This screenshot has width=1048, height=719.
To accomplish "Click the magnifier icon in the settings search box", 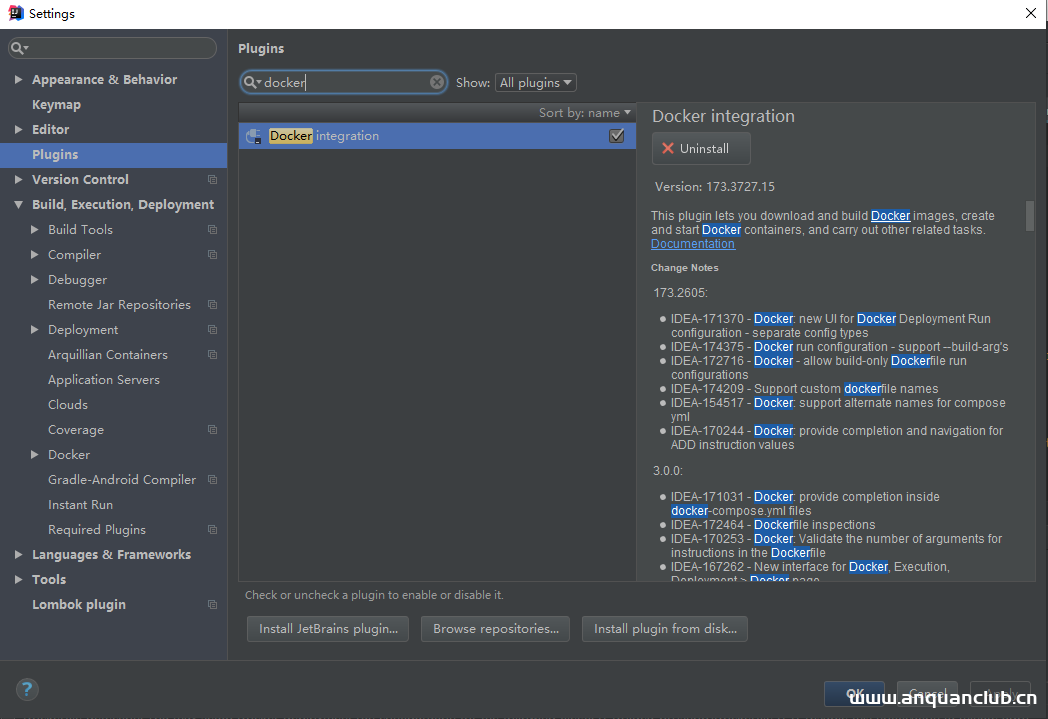I will tap(18, 47).
